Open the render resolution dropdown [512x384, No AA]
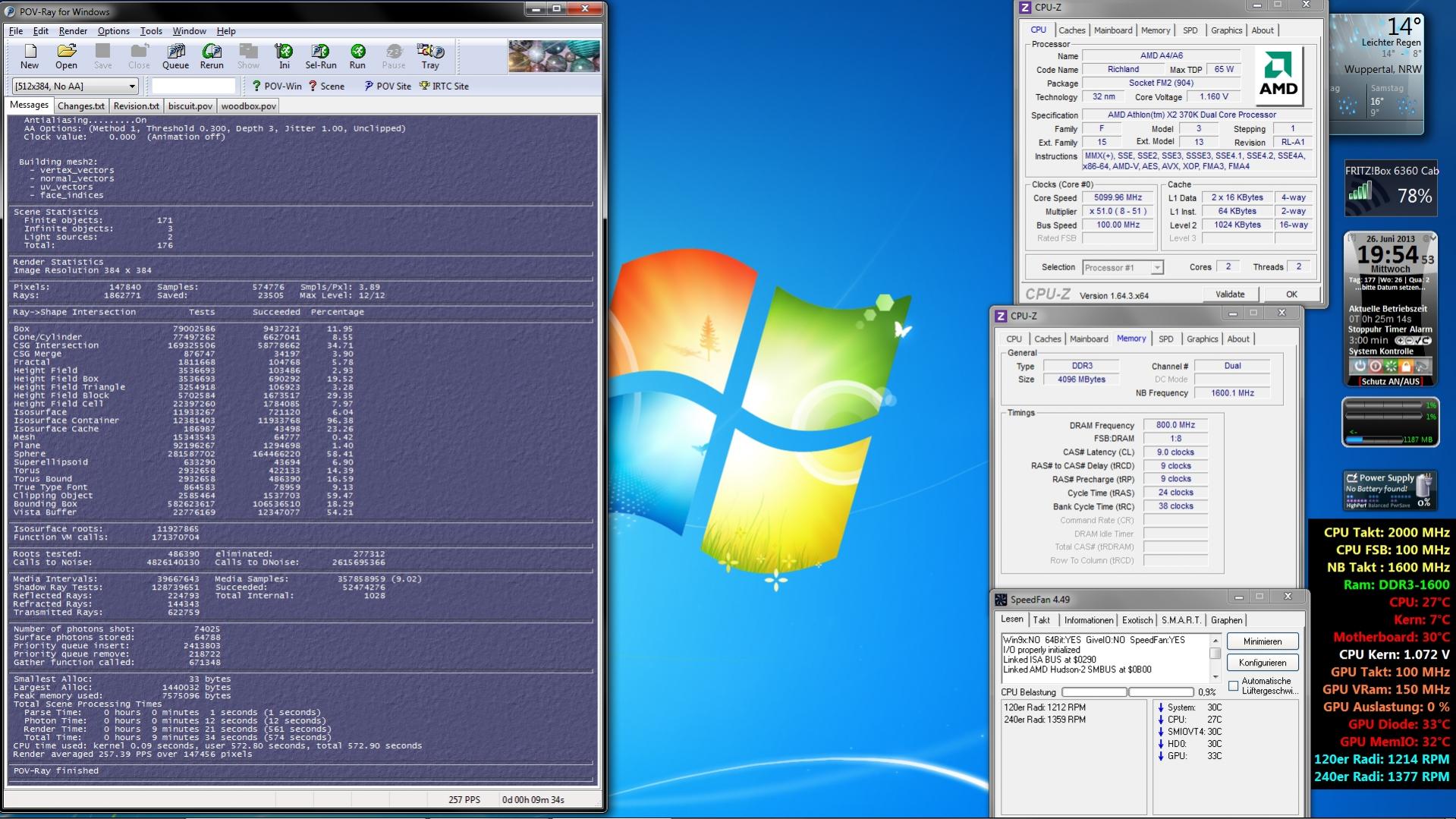 pyautogui.click(x=74, y=86)
